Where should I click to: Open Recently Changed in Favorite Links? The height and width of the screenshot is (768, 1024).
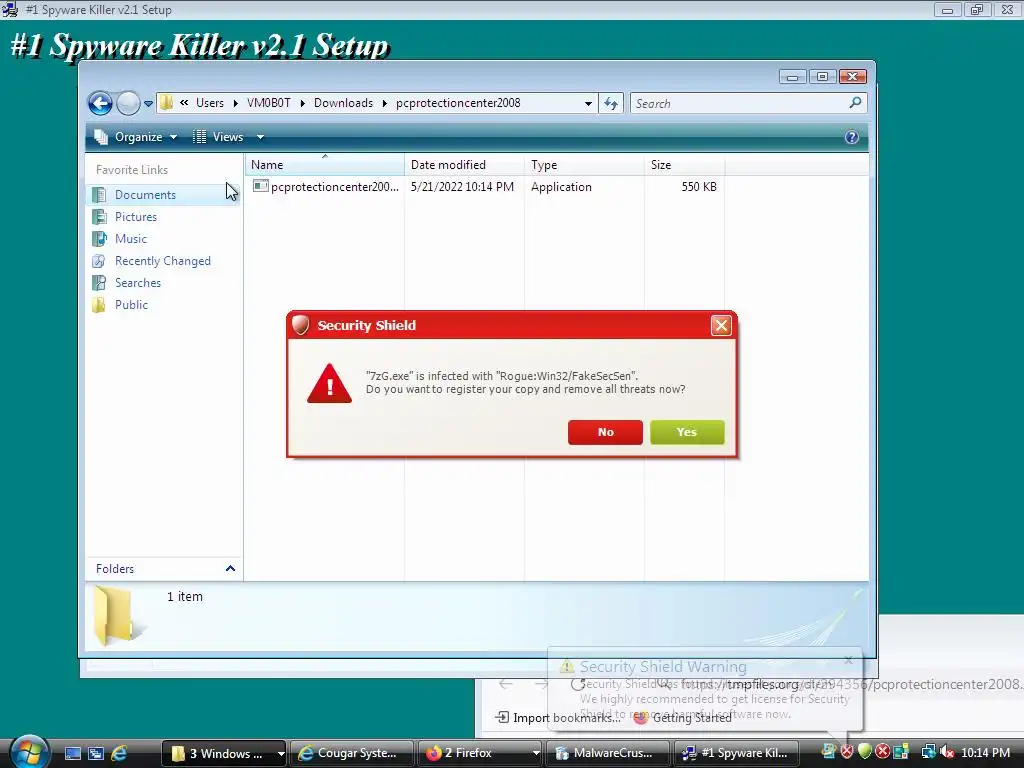point(163,261)
